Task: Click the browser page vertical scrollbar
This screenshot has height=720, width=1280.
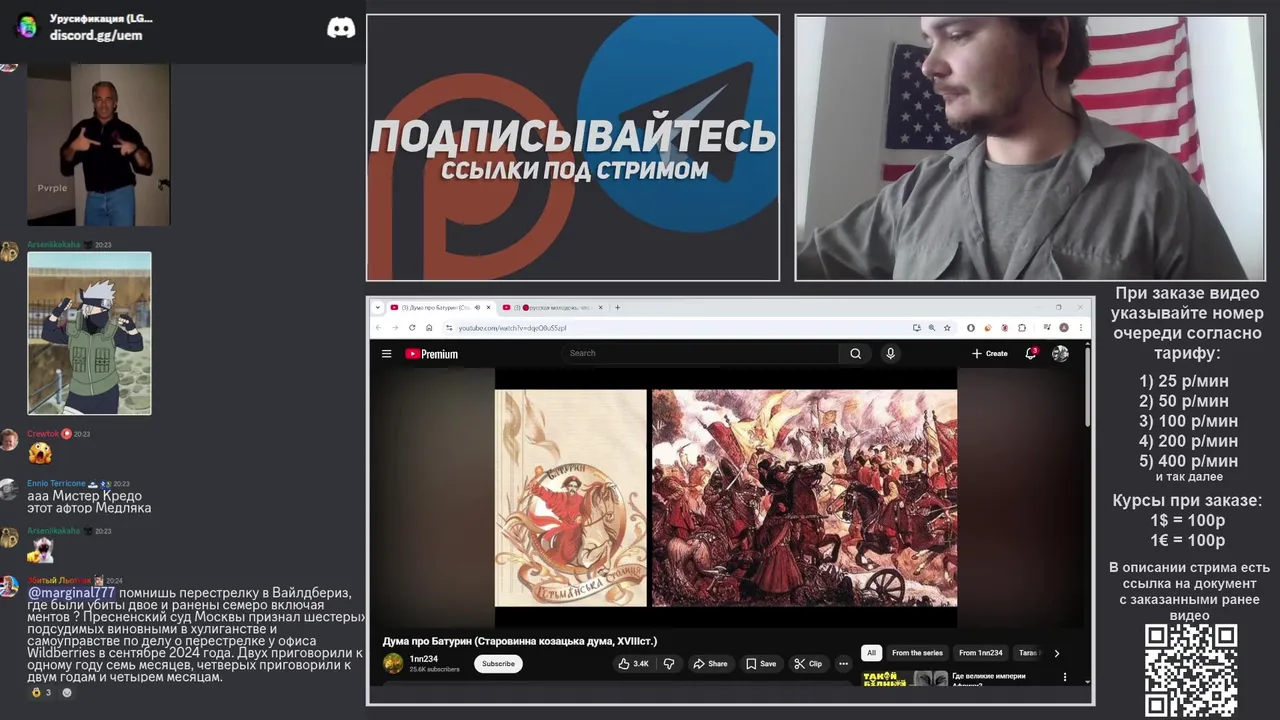Action: coord(1088,385)
